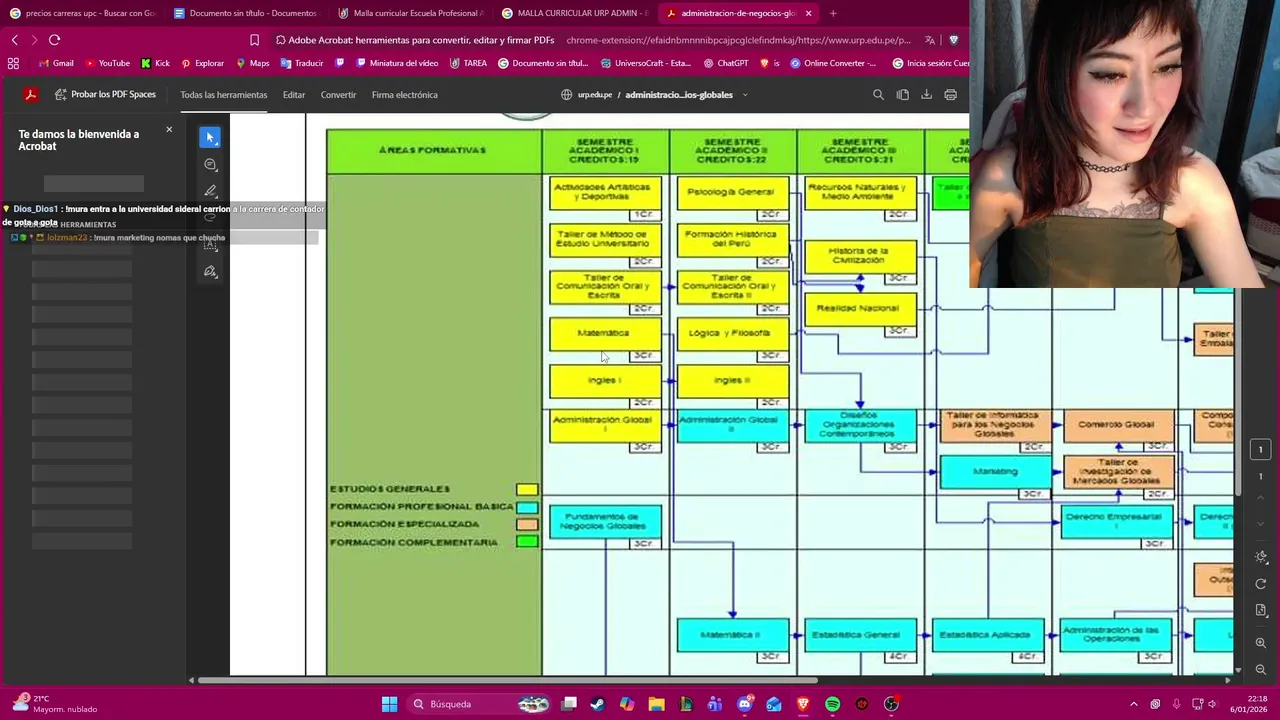Switch to Documento sin título tab
The width and height of the screenshot is (1280, 720).
[x=244, y=13]
